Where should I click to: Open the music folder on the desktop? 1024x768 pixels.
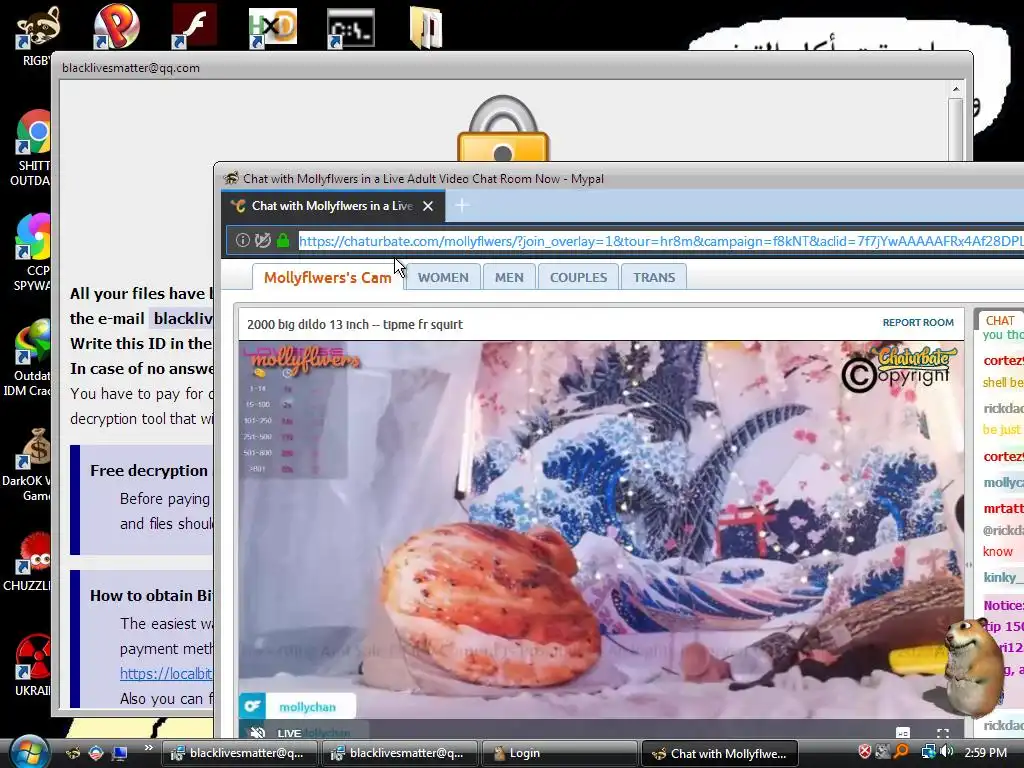pyautogui.click(x=426, y=28)
